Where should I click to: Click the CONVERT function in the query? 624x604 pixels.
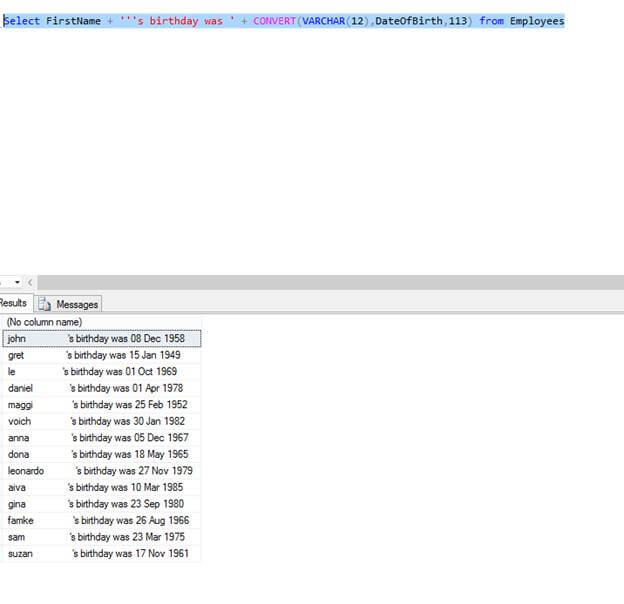pos(274,21)
